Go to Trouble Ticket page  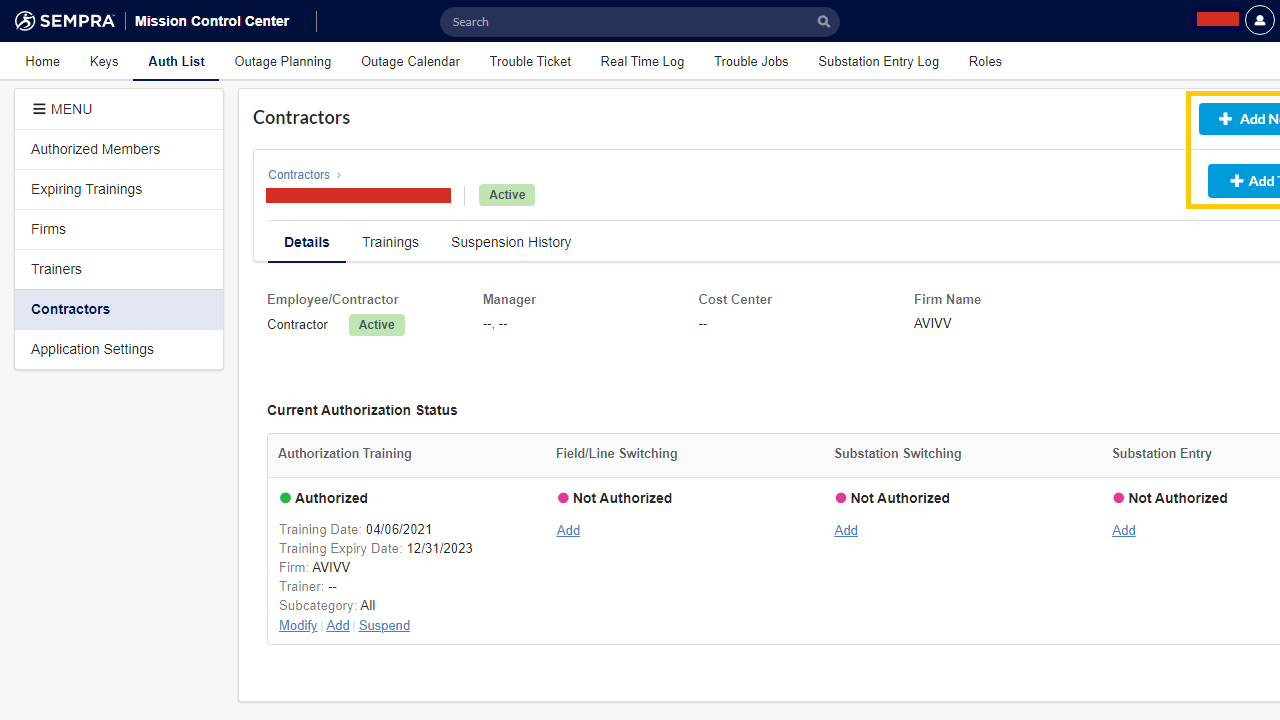click(530, 61)
